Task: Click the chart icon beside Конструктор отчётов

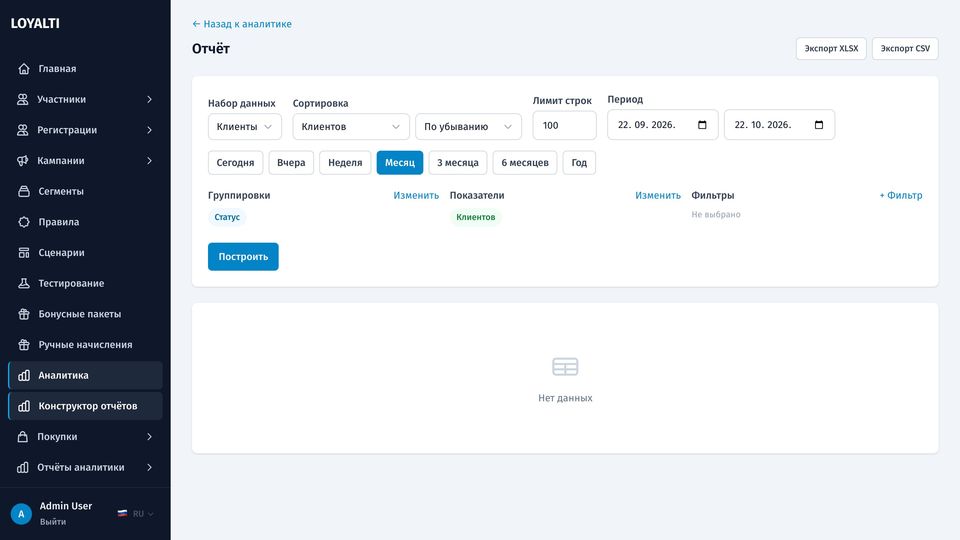Action: pos(24,406)
